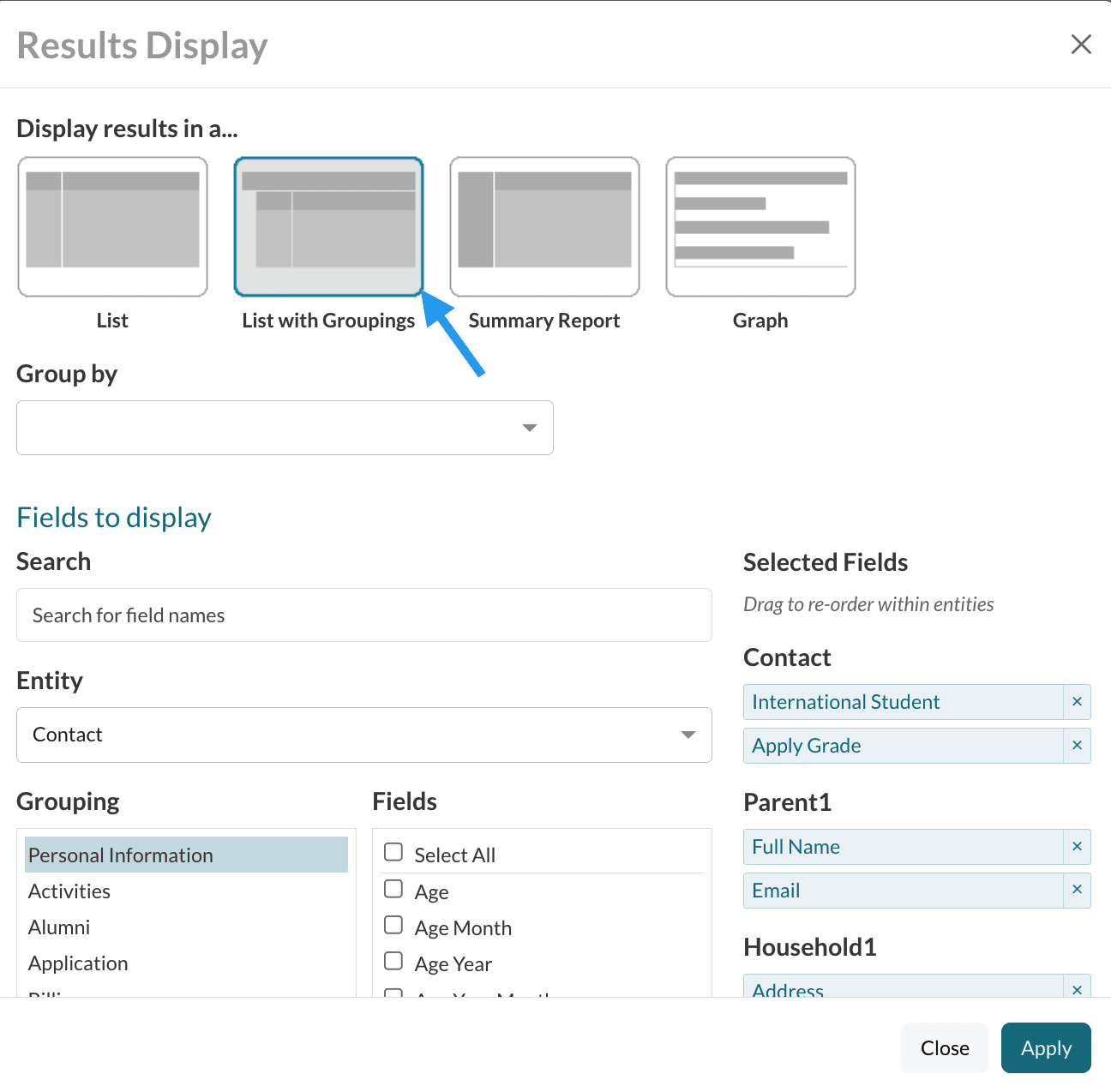Enable the Age field checkbox
The height and width of the screenshot is (1092, 1111).
tap(393, 889)
